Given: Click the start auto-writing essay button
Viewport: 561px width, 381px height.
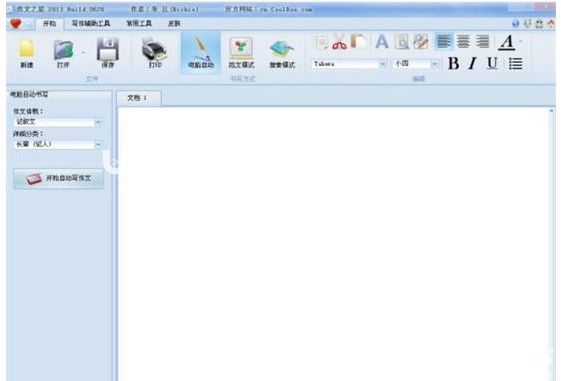Looking at the screenshot, I should (59, 178).
